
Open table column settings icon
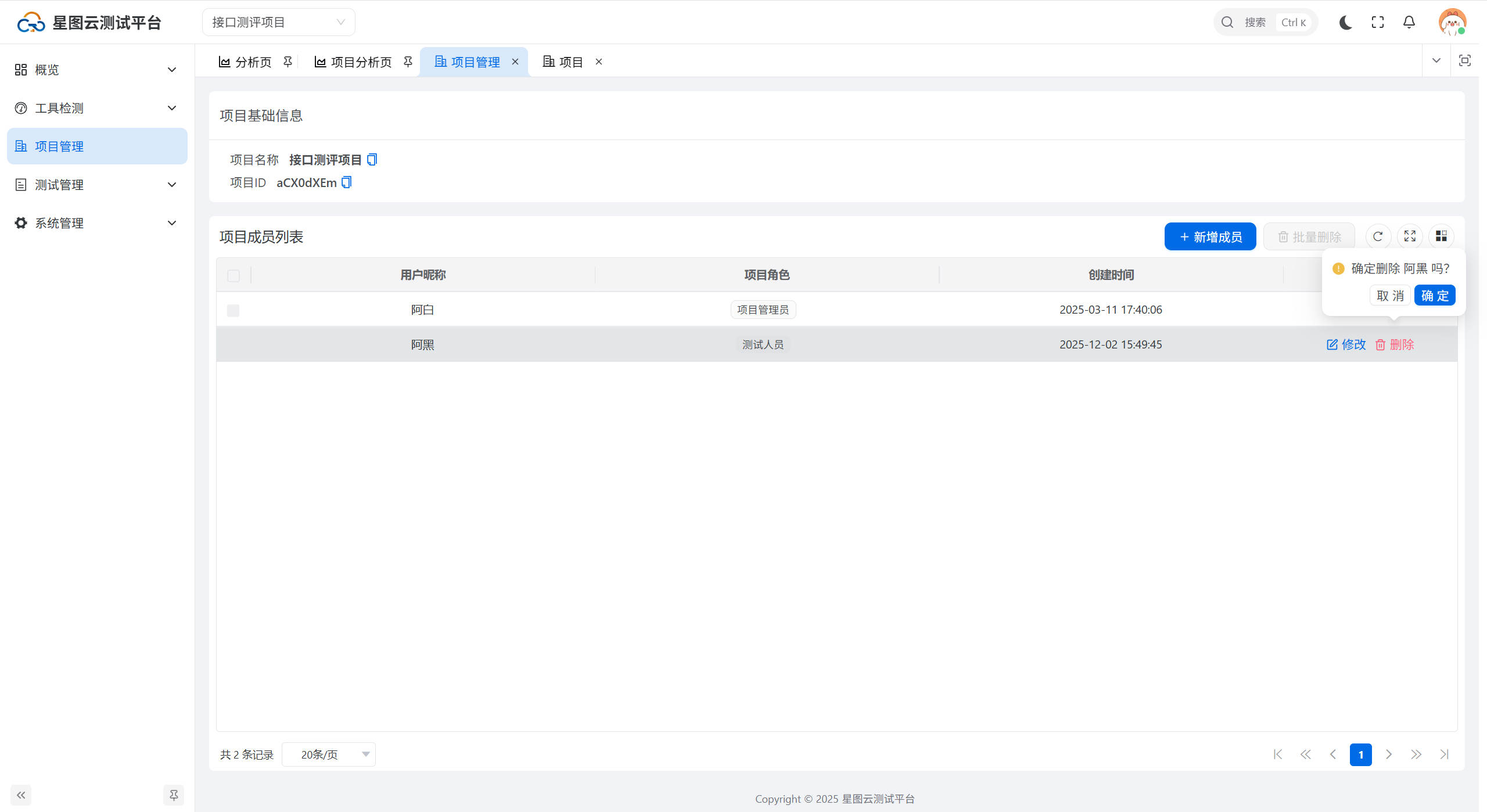point(1441,236)
